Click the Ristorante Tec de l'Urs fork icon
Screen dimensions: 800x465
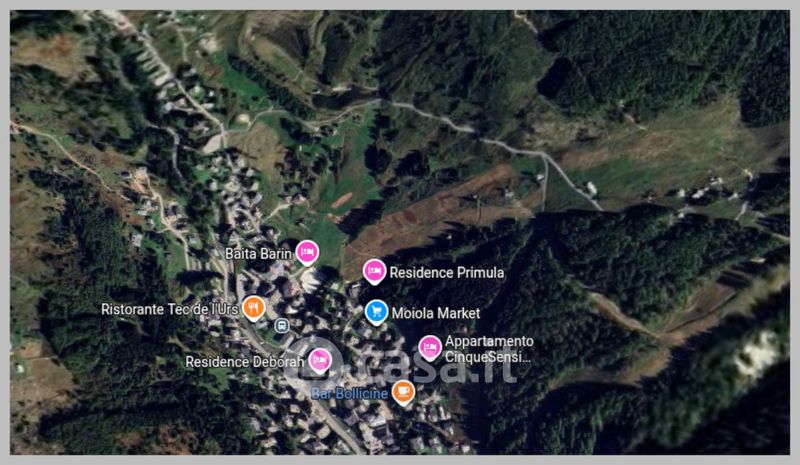254,308
